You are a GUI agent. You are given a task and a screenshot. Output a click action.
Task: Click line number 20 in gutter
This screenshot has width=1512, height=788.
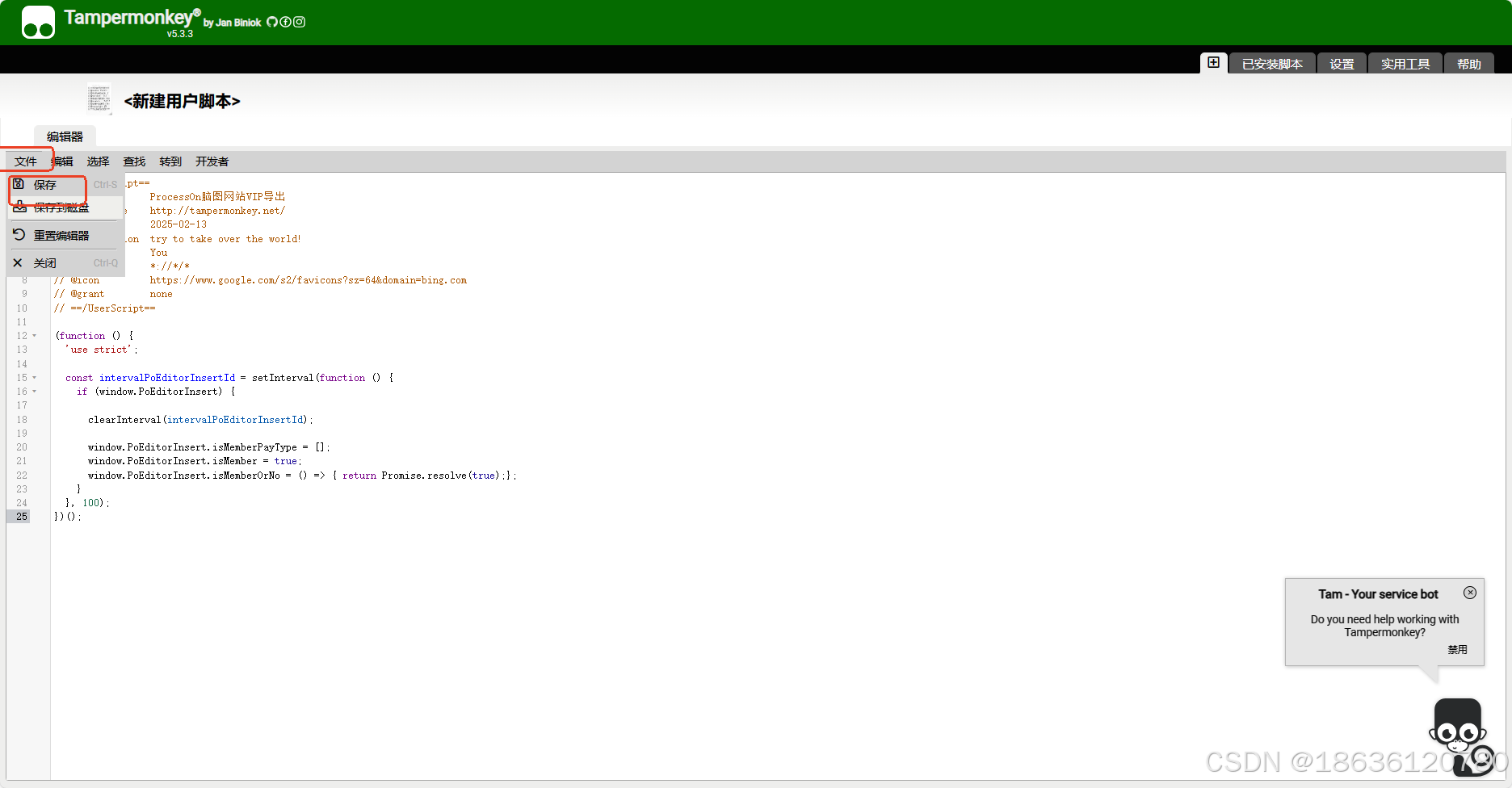22,447
